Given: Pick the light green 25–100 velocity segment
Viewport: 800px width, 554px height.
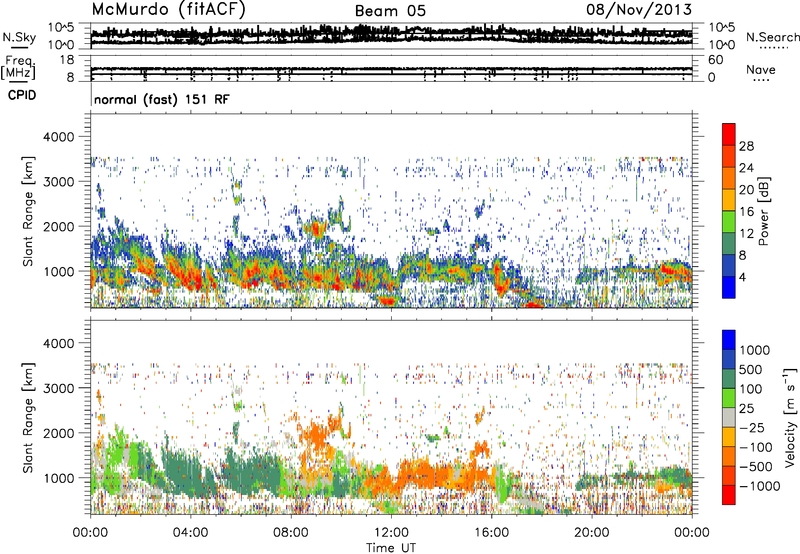Looking at the screenshot, I should click(729, 398).
